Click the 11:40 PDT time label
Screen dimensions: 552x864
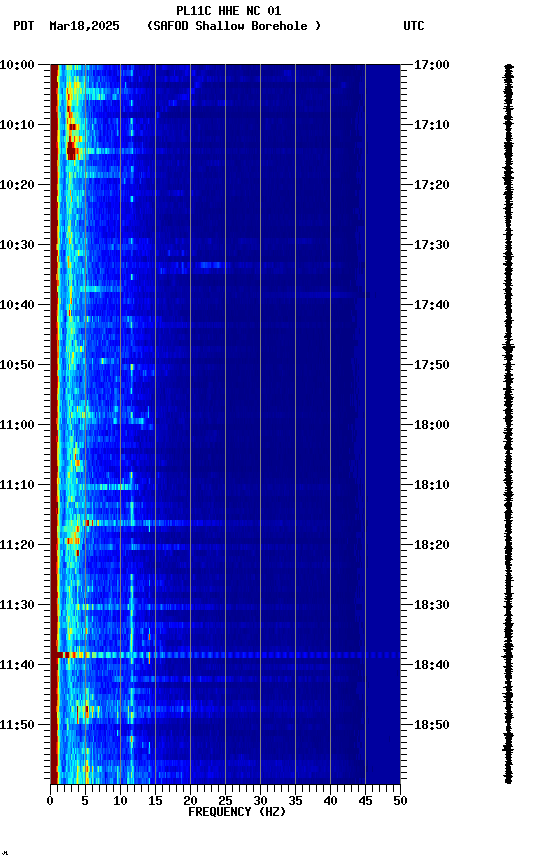[x=17, y=665]
